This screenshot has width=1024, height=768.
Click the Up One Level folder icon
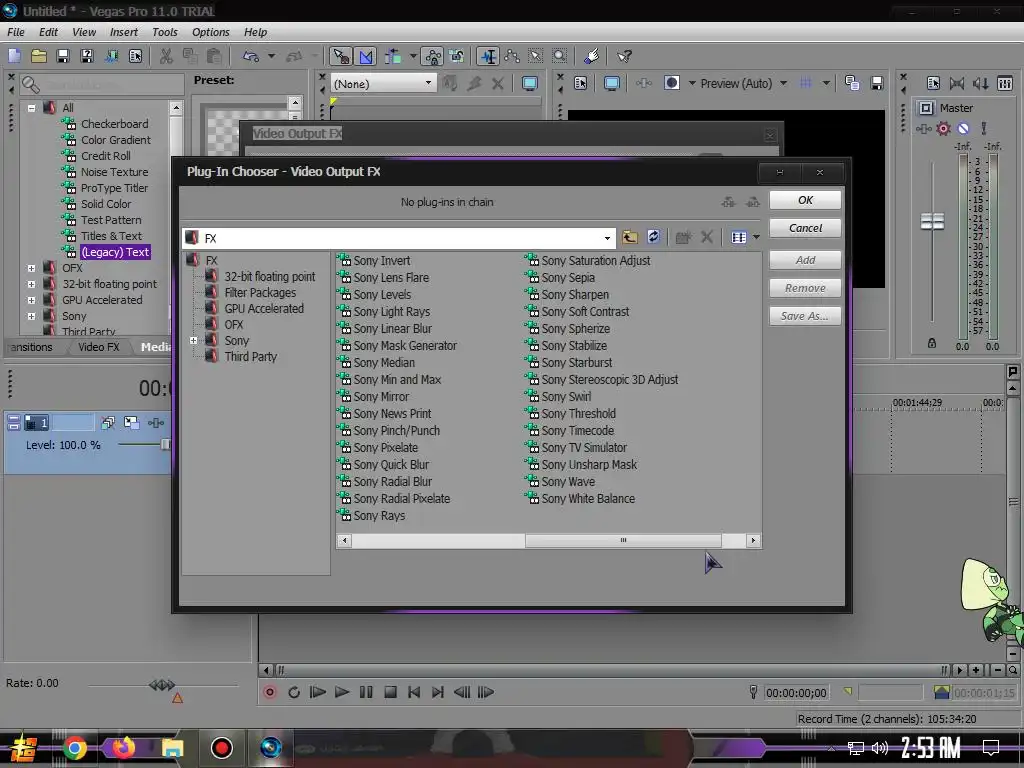click(x=630, y=237)
